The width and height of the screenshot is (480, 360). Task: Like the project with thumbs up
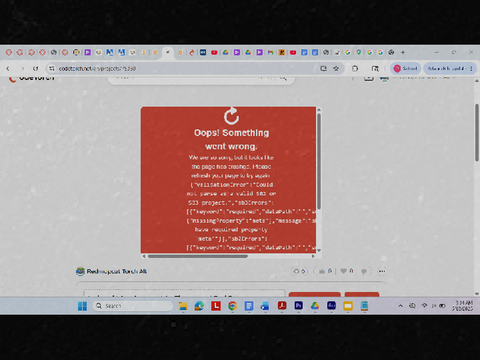[322, 271]
